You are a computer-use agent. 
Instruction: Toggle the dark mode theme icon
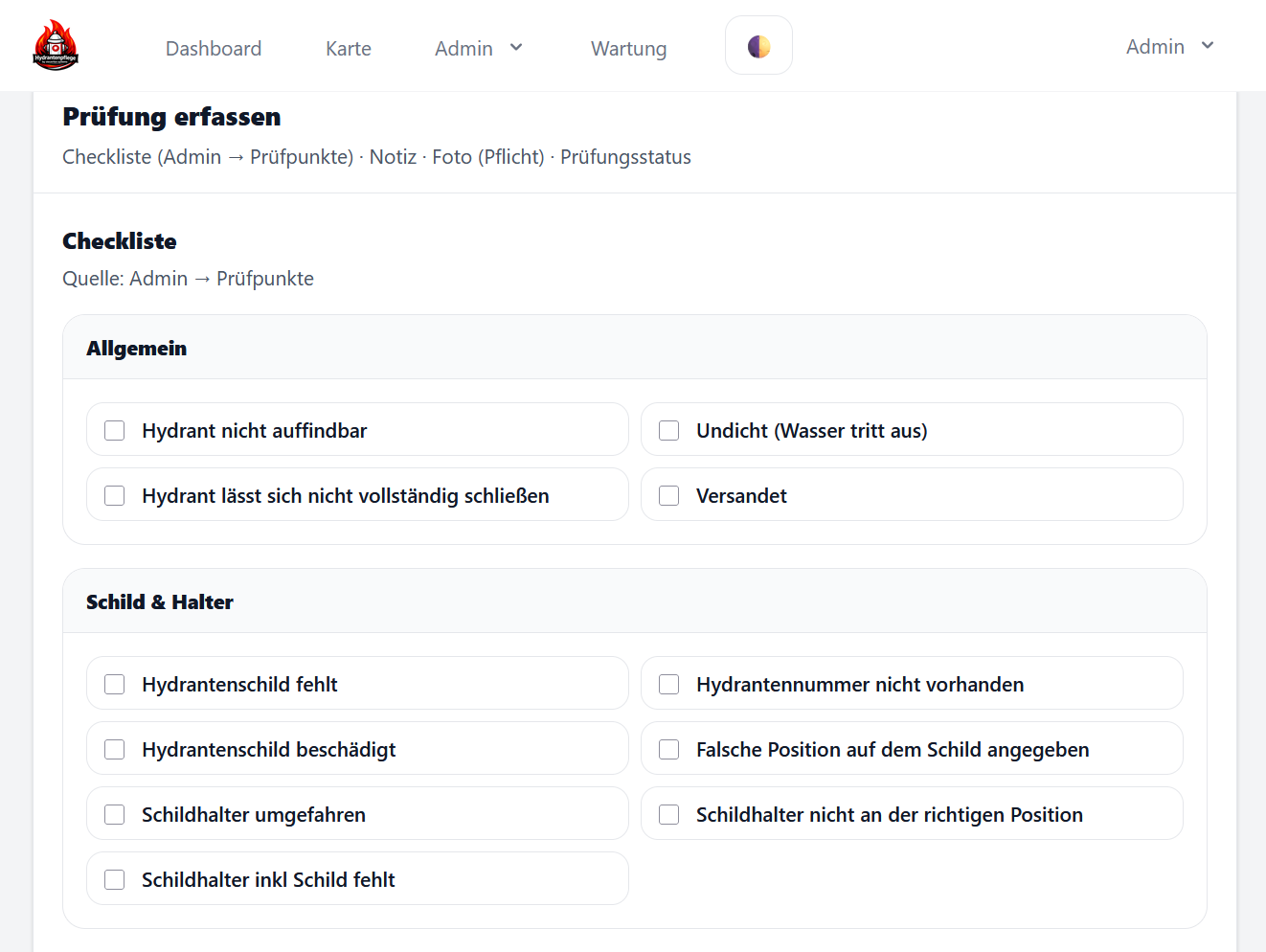click(x=758, y=44)
